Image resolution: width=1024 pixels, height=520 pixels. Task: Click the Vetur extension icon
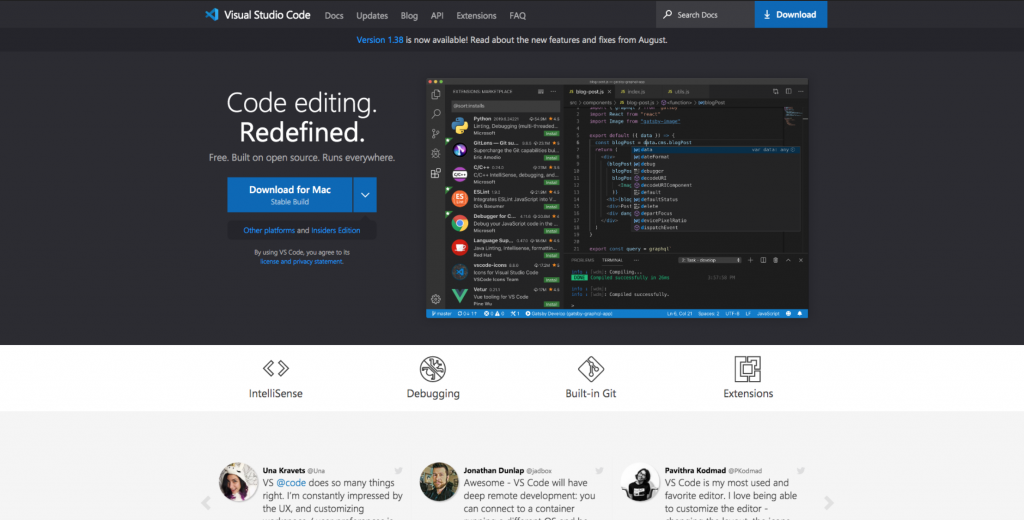[460, 296]
